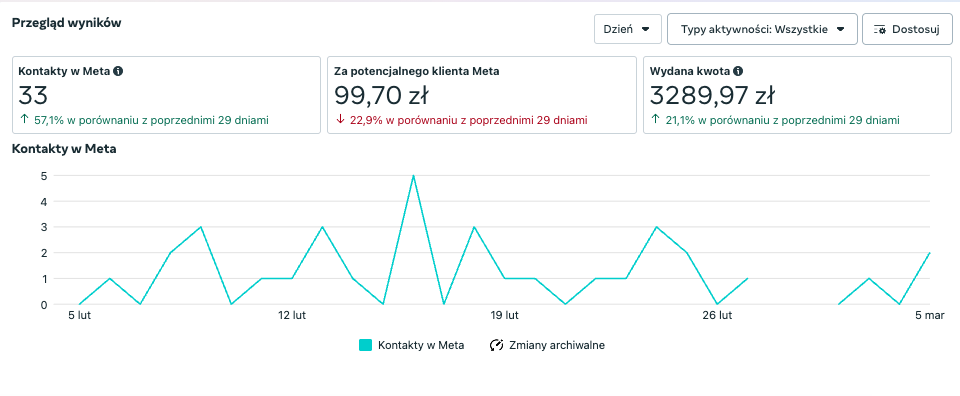
Task: Click the Przegląd wyników heading
Action: (67, 23)
